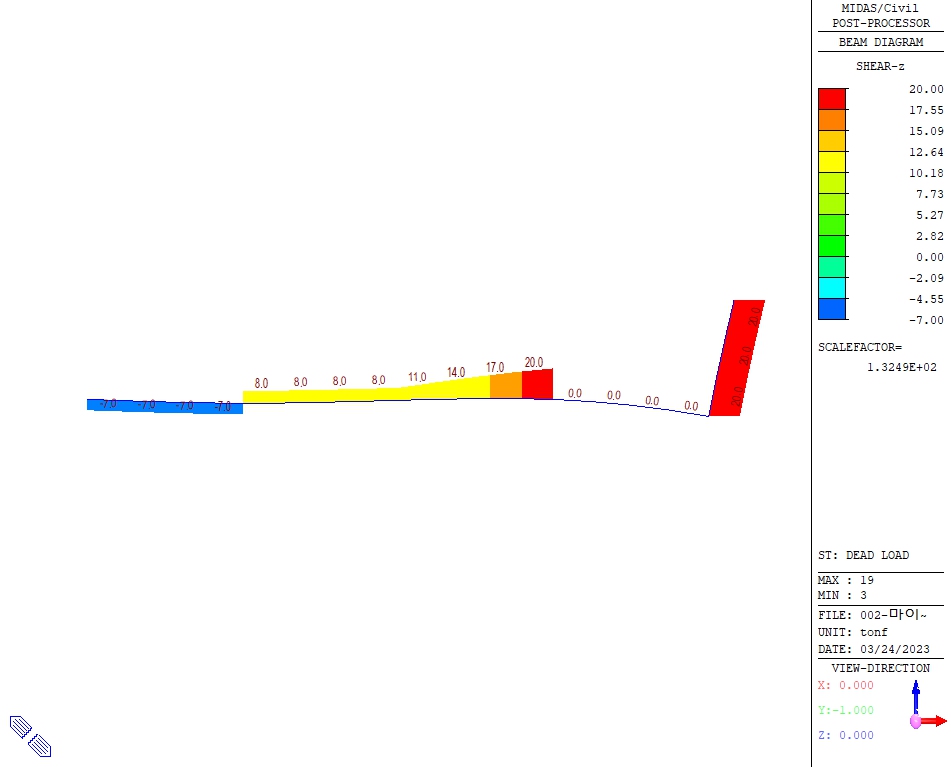This screenshot has height=767, width=951.
Task: Click the VIEW-DIRECTION heading
Action: [x=881, y=668]
